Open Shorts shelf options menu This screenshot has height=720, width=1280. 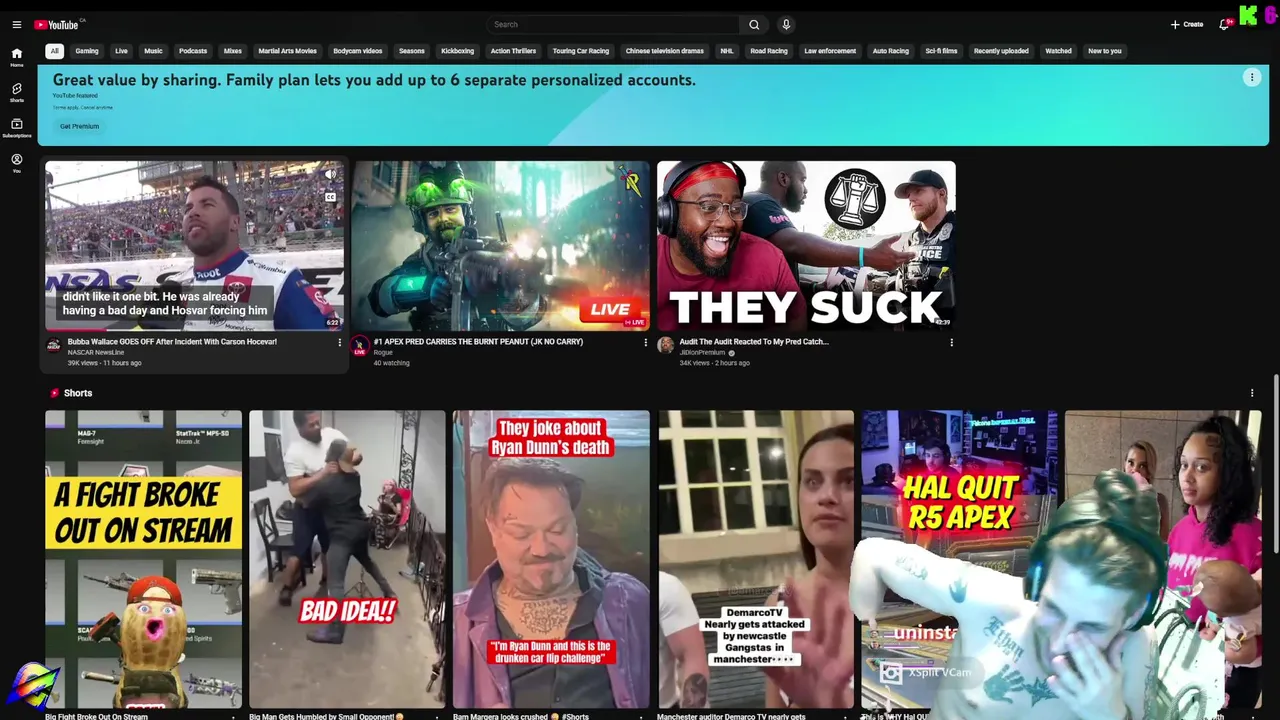click(1251, 393)
